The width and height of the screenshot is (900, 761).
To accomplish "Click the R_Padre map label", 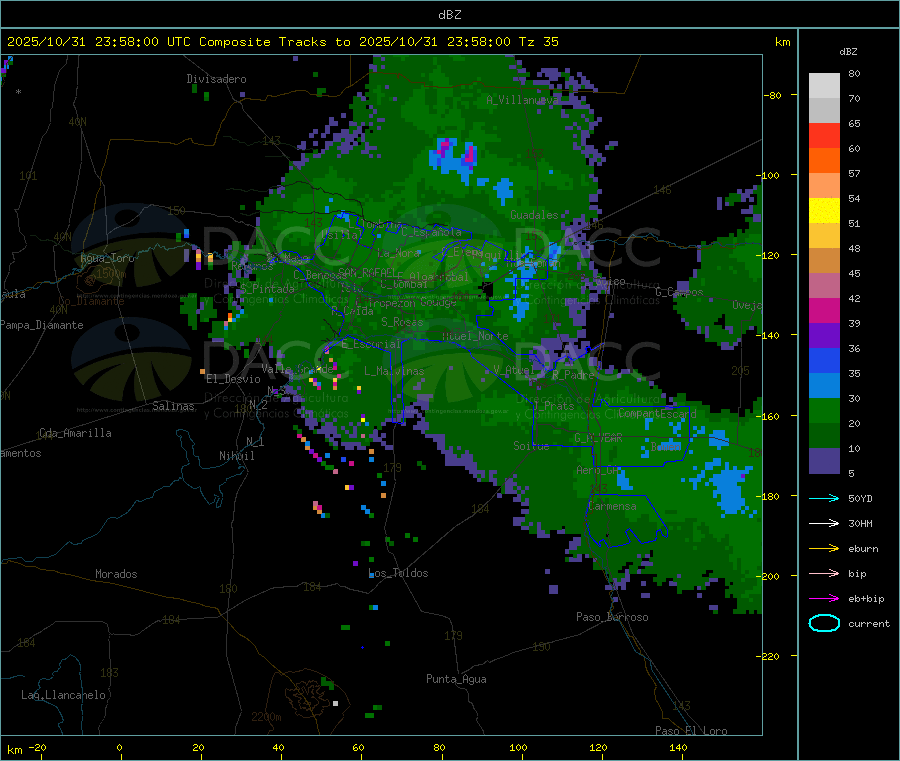I will pos(573,375).
